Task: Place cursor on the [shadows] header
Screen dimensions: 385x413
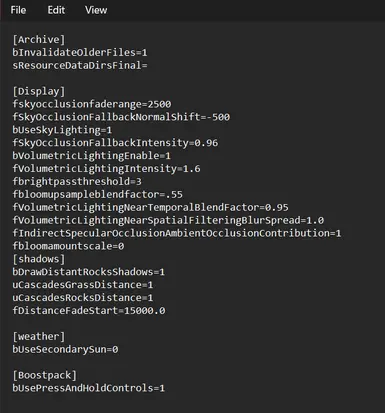Action: 39,259
